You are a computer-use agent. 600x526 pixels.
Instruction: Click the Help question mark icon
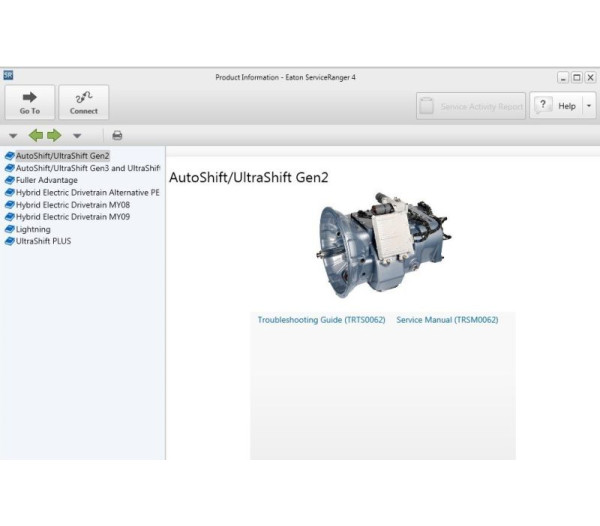(544, 106)
